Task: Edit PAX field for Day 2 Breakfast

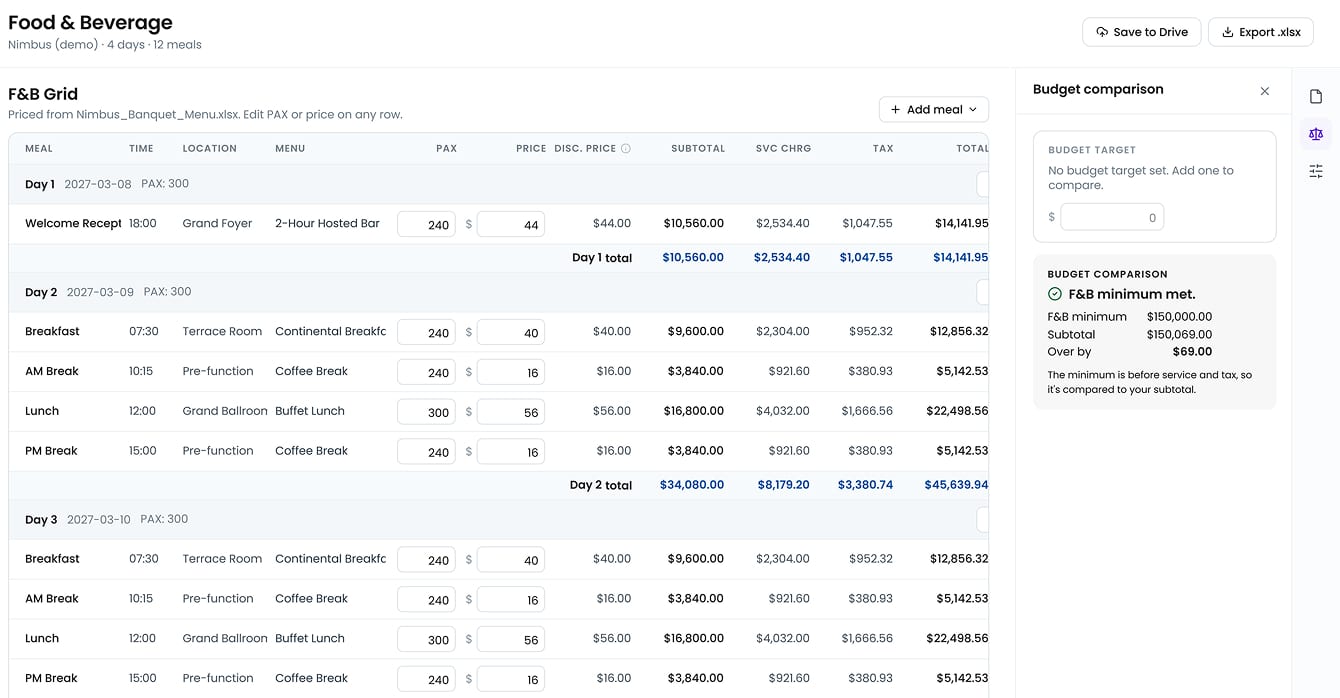Action: [426, 332]
